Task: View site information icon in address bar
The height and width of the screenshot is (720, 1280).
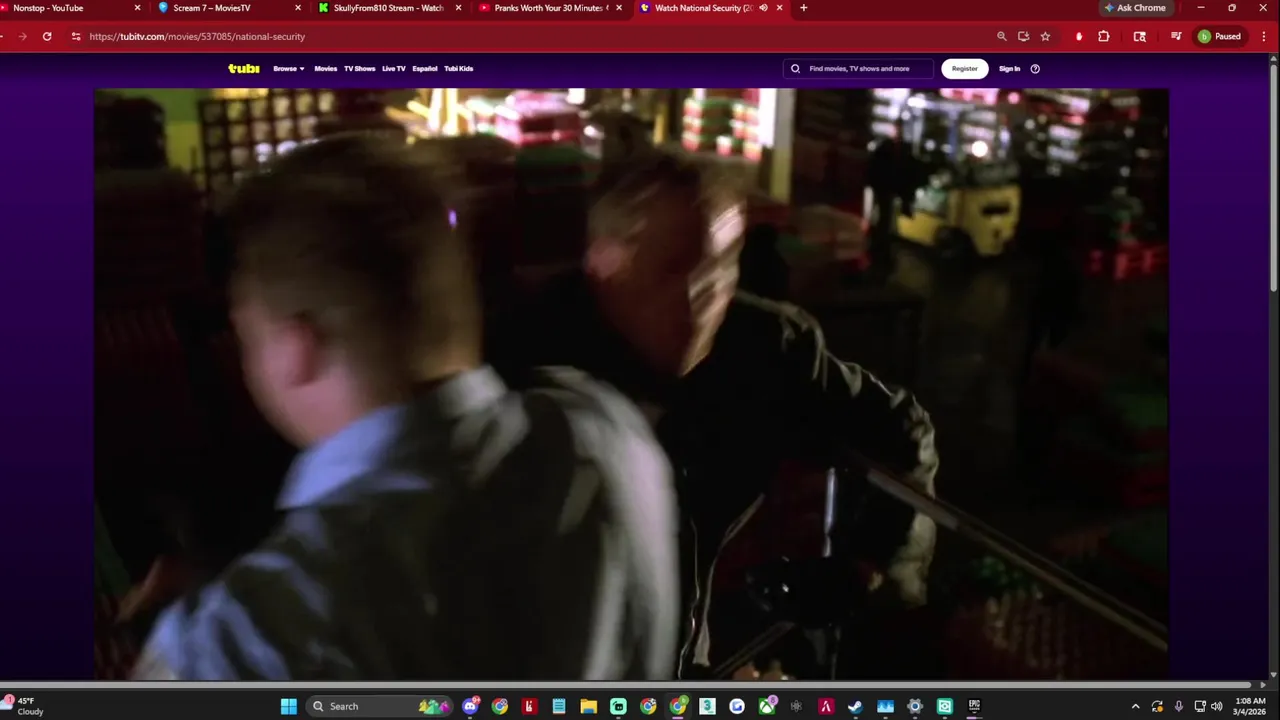Action: [x=76, y=36]
